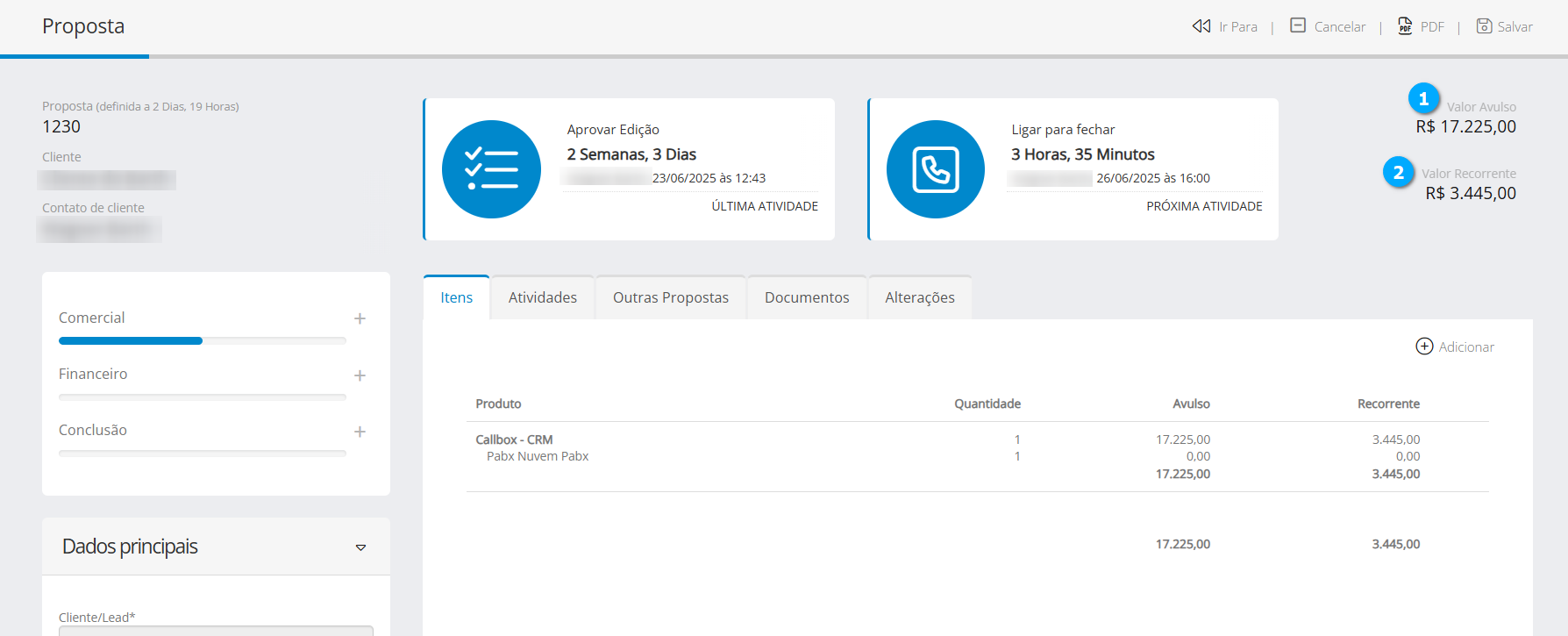Collapse the Dados principais section arrow
Viewport: 1568px width, 636px height.
[x=360, y=547]
